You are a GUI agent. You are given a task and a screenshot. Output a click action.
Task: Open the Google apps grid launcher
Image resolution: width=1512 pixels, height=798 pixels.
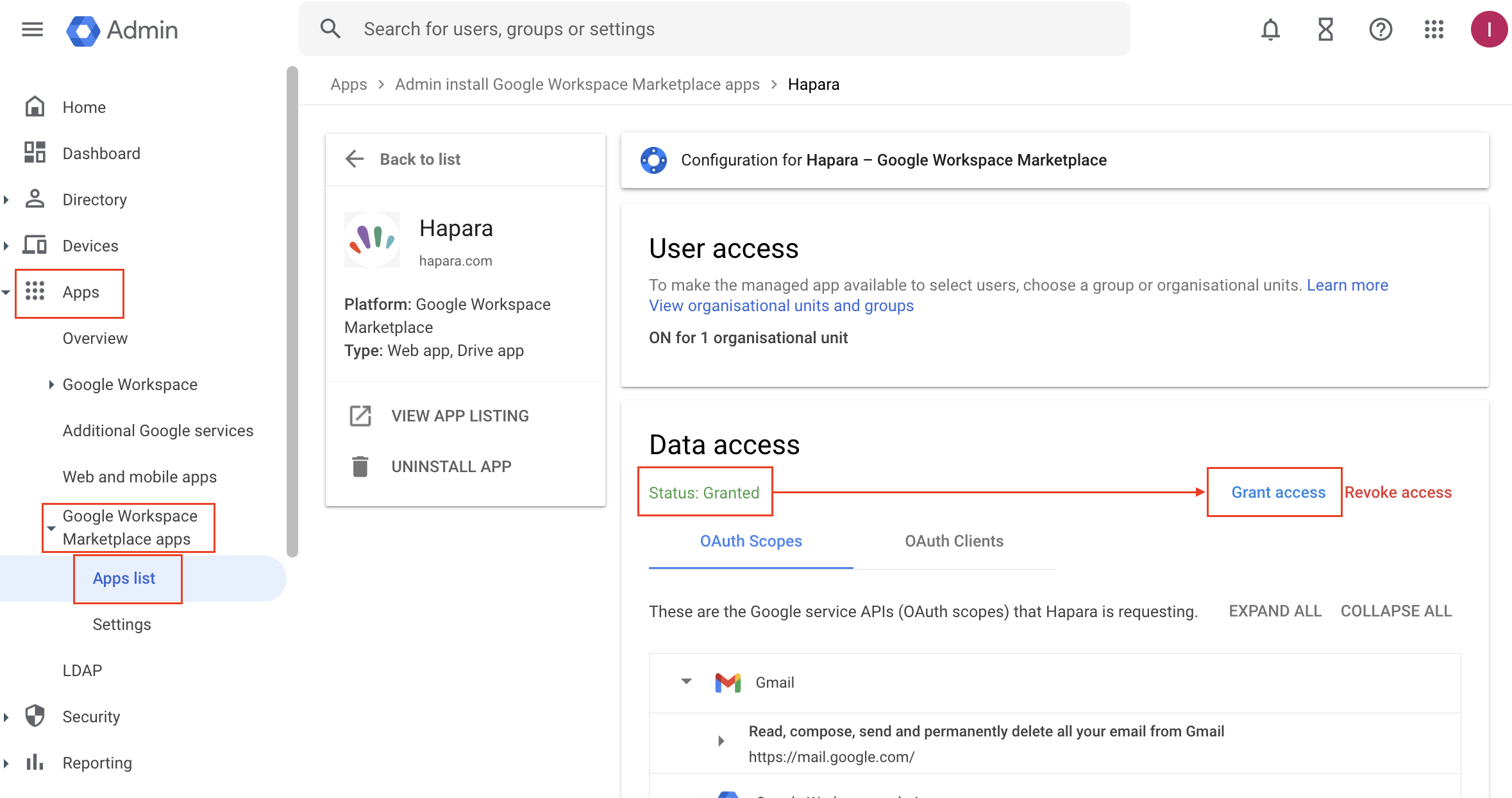(1434, 30)
